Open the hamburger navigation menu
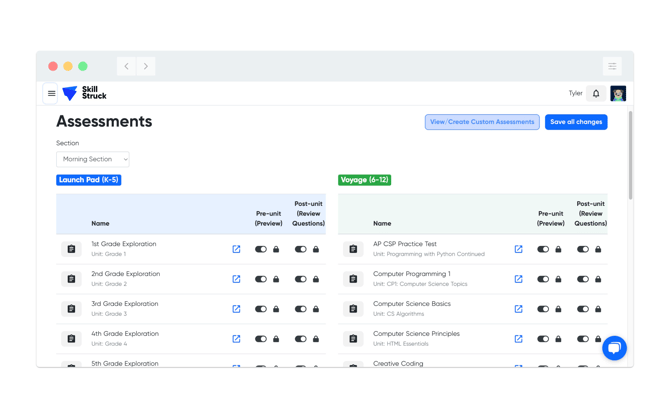The image size is (670, 418). 52,94
